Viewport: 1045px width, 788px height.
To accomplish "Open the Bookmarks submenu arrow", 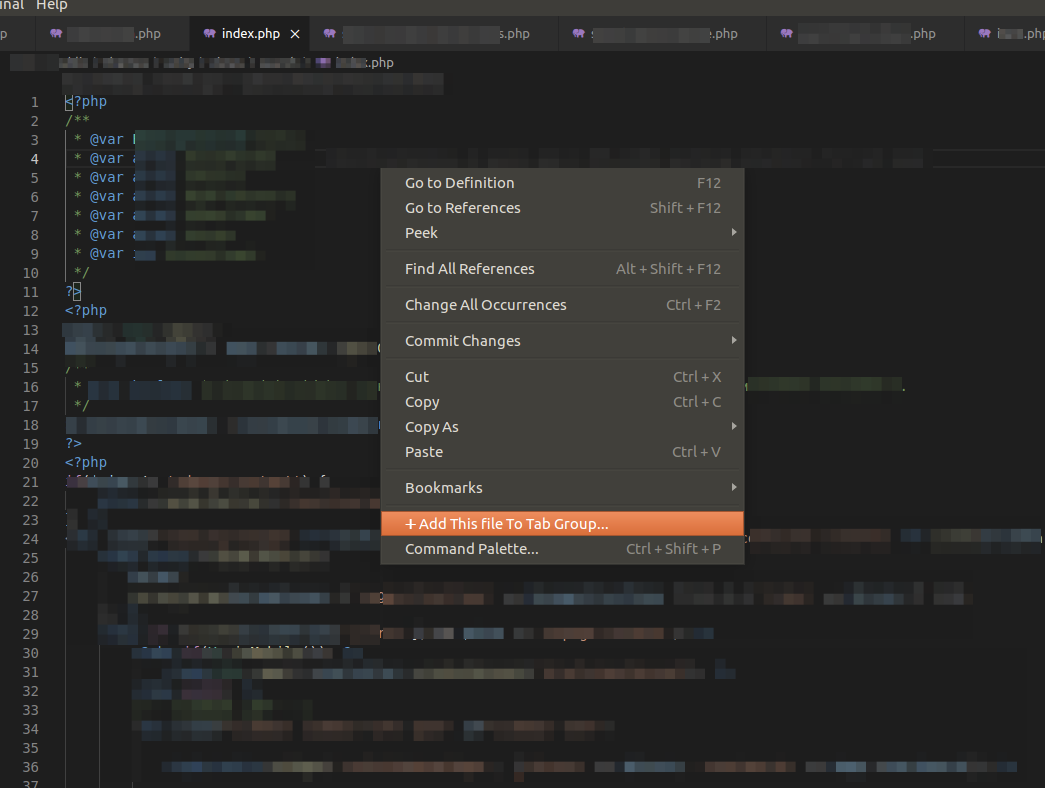I will [734, 487].
